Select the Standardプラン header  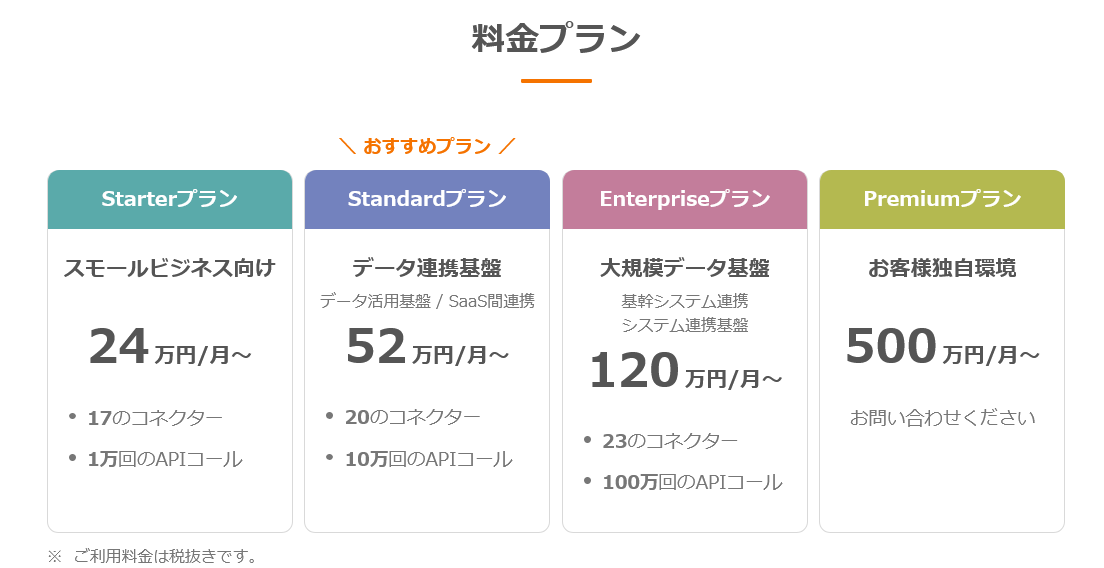click(x=427, y=199)
